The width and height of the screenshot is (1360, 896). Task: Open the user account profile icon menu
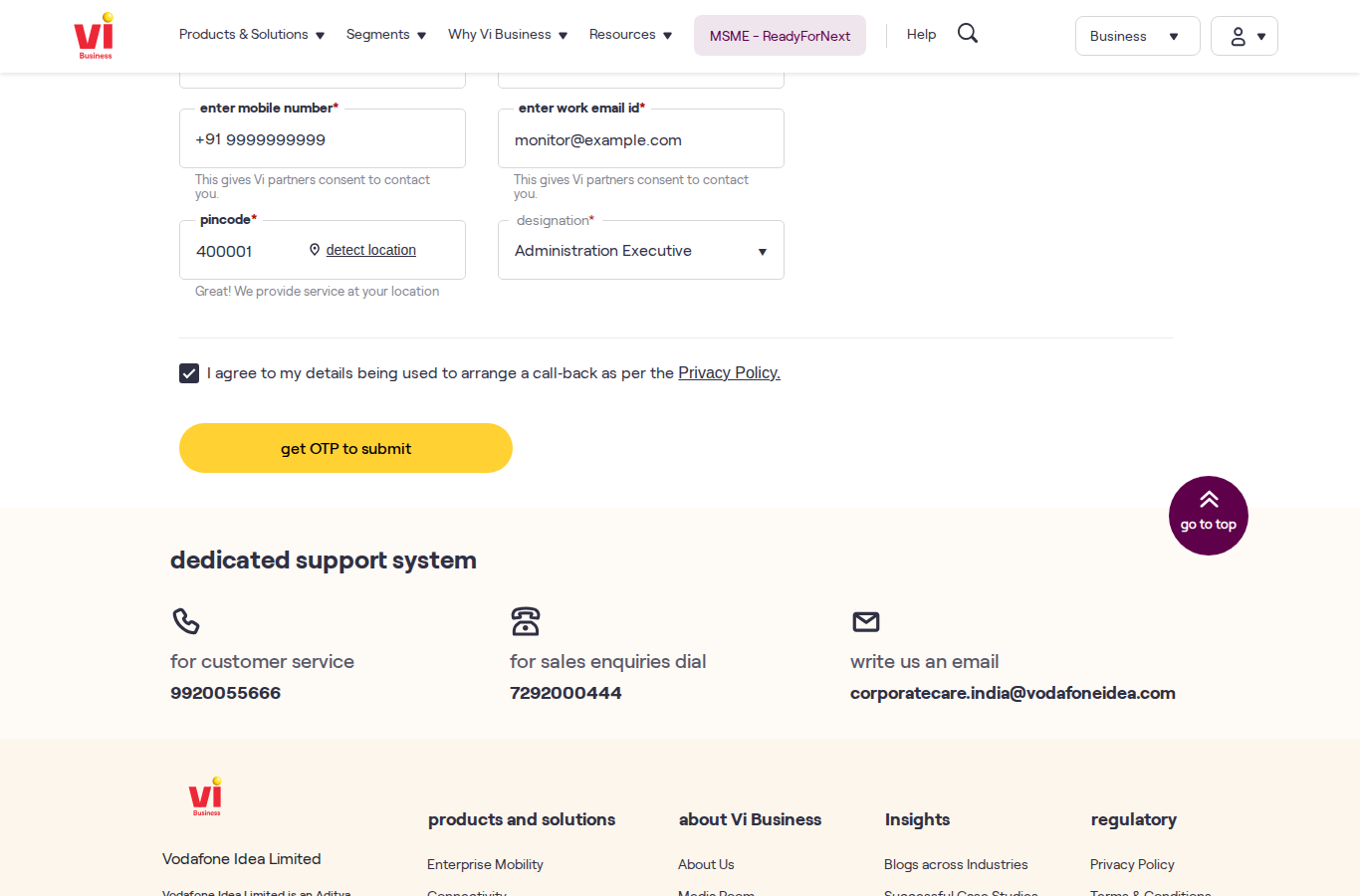(1245, 36)
